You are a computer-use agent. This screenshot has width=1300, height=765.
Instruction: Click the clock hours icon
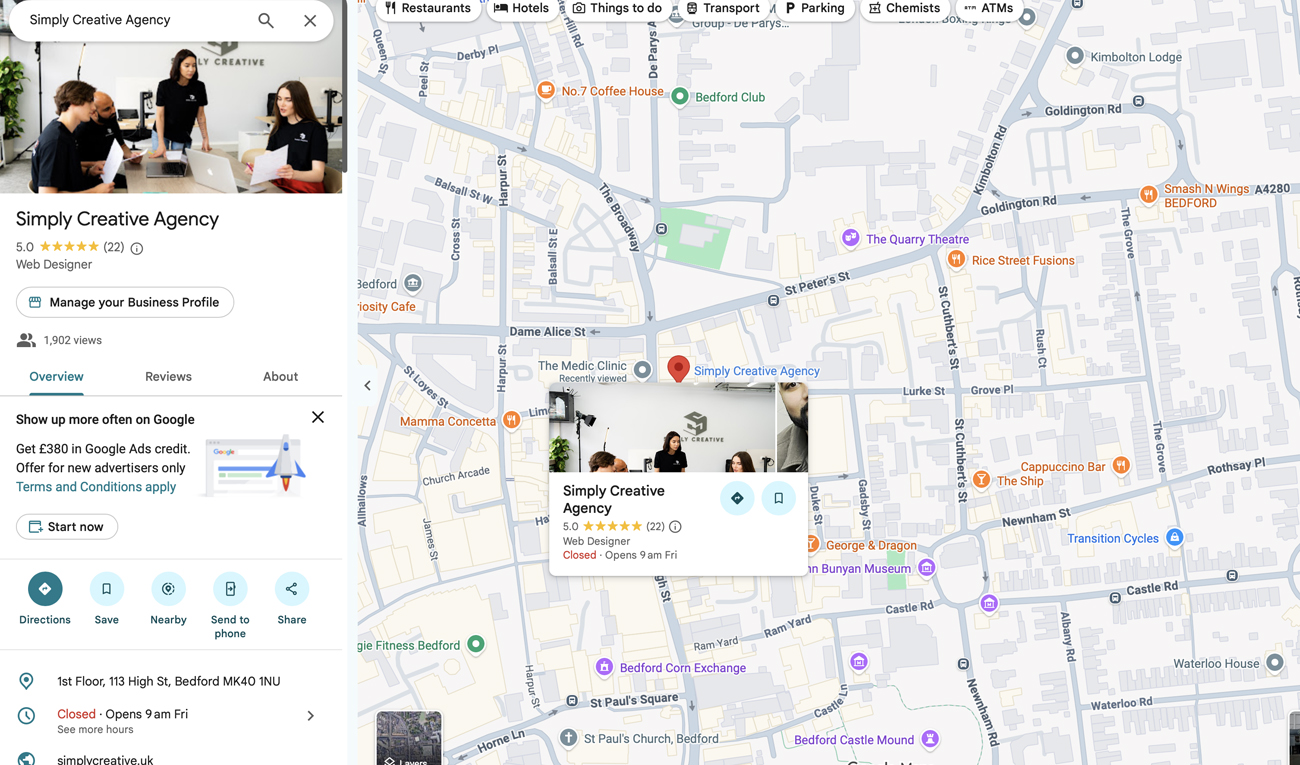click(26, 716)
